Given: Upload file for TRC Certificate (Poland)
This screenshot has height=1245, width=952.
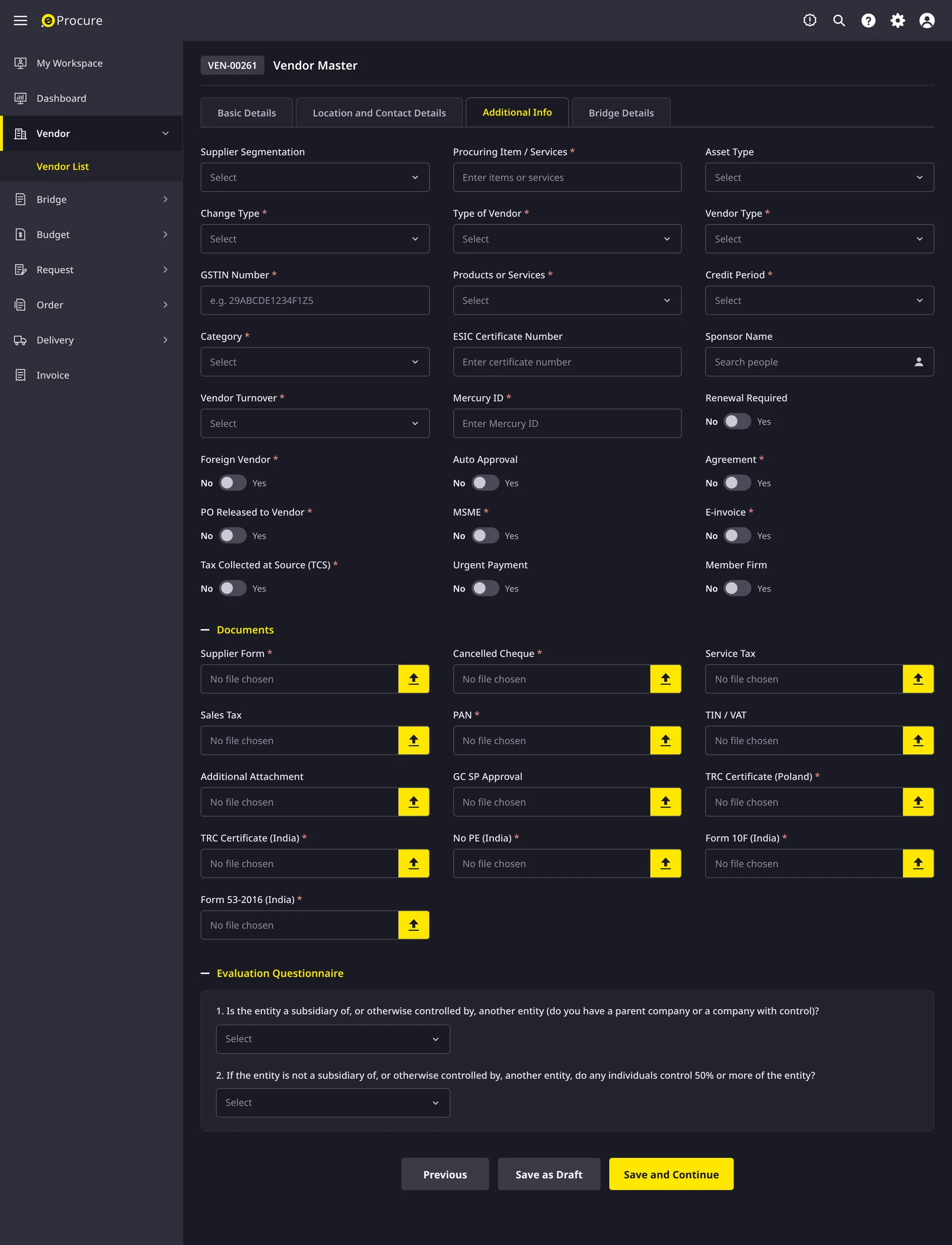Looking at the screenshot, I should coord(918,802).
